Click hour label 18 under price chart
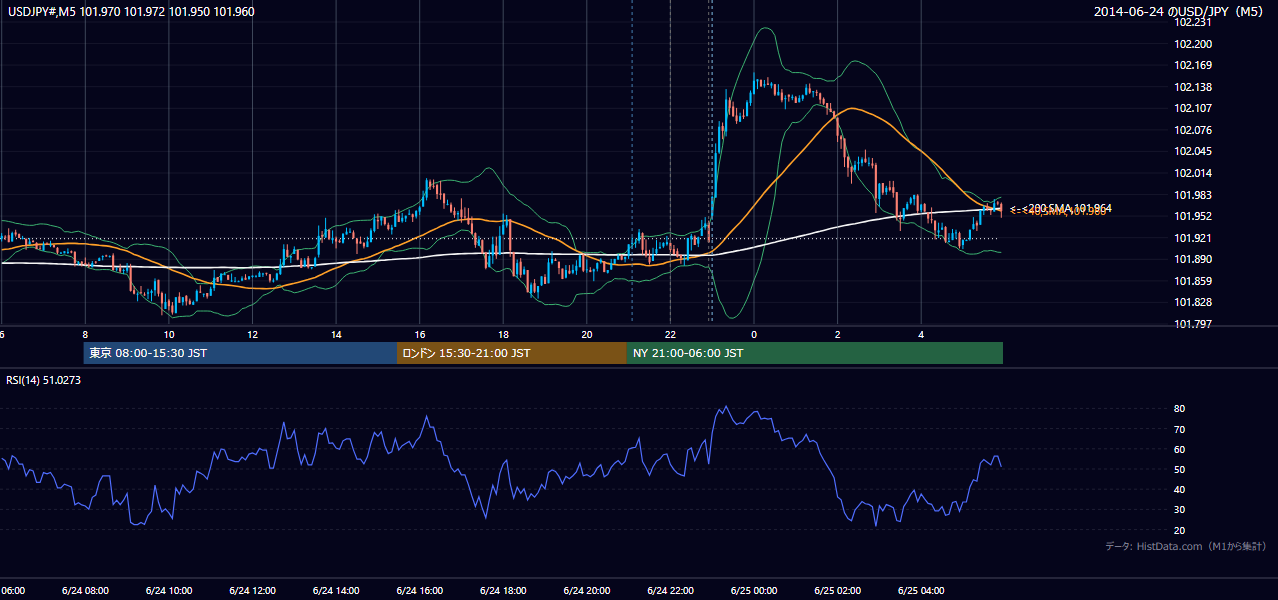The width and height of the screenshot is (1278, 600). click(x=503, y=334)
